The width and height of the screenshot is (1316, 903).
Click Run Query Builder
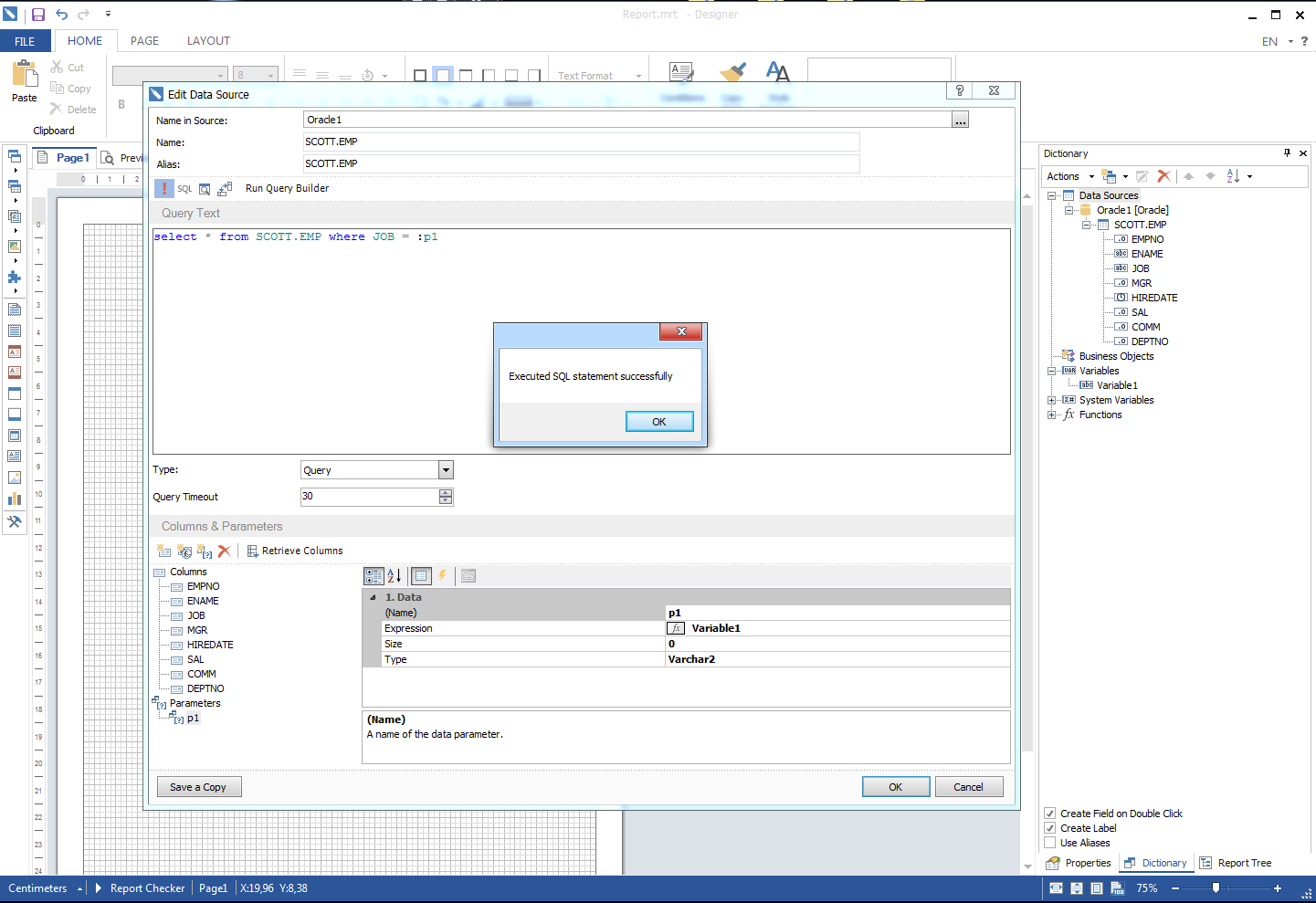287,188
